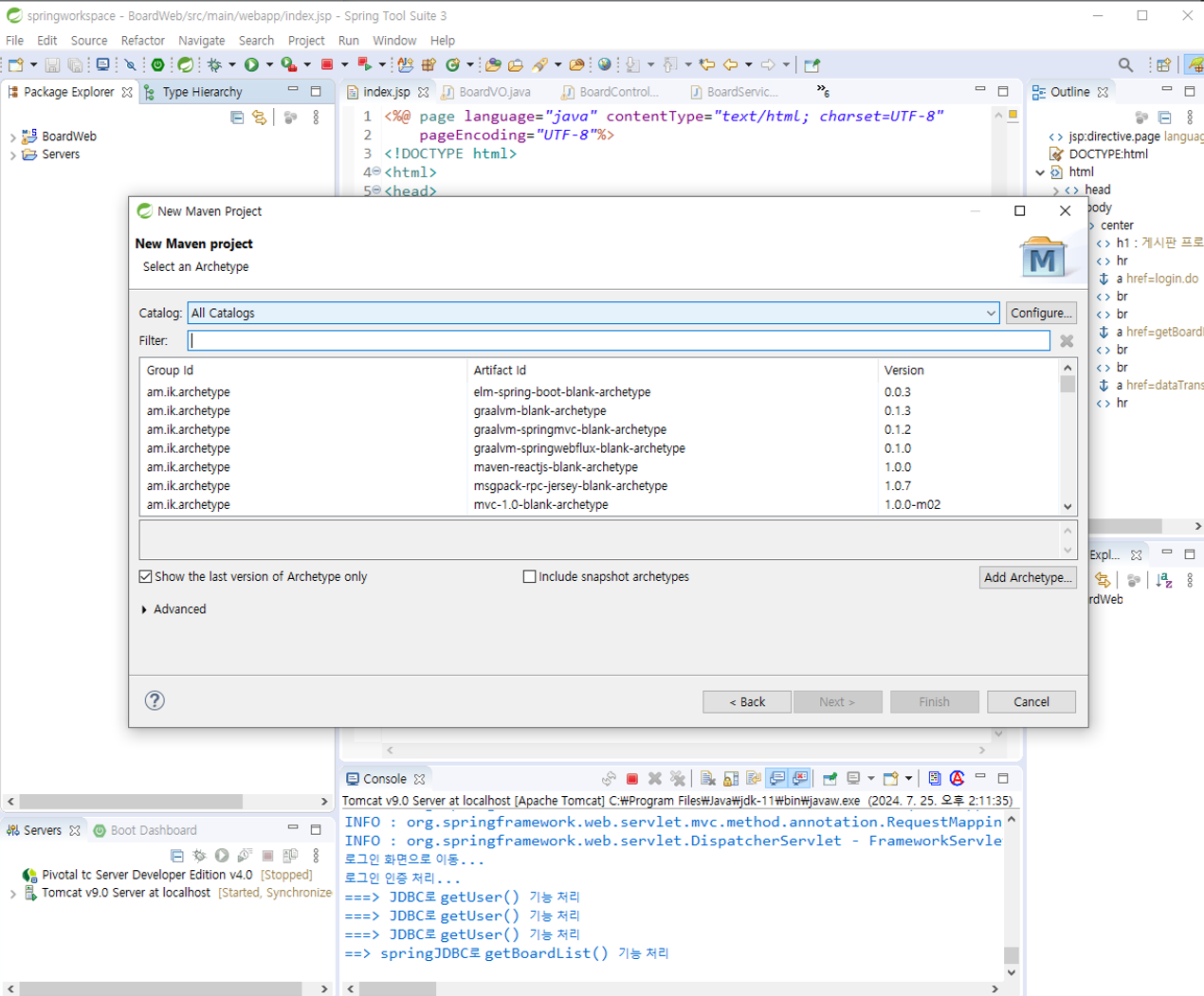
Task: Toggle Show Console on Standard Error icon
Action: point(800,779)
